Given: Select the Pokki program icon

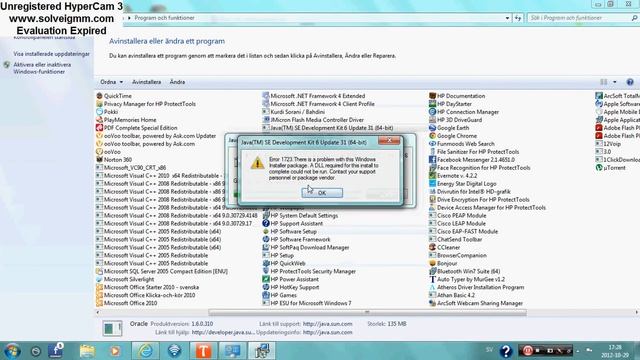Looking at the screenshot, I should coord(99,112).
